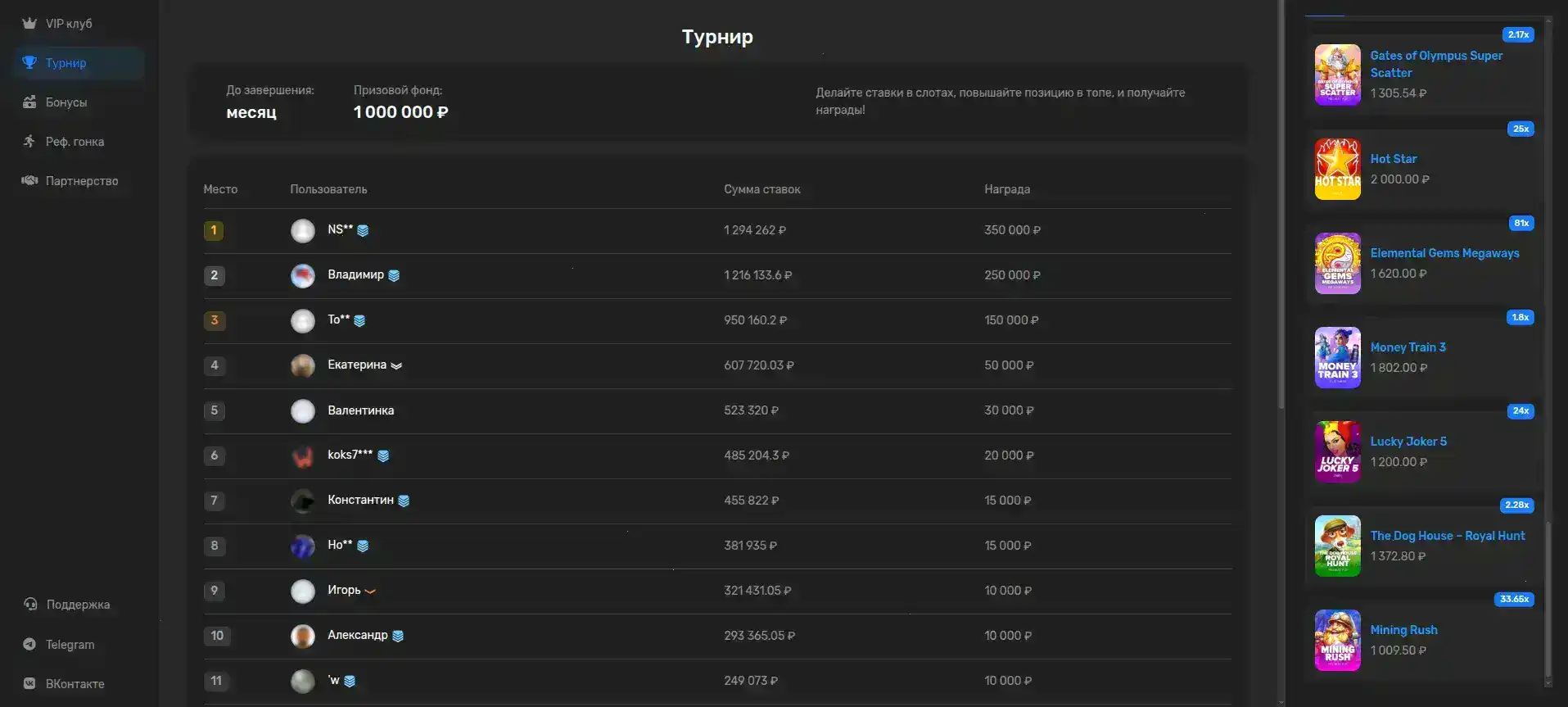The image size is (1568, 707).
Task: Click the rank chevron beside Игорь
Action: coord(370,591)
